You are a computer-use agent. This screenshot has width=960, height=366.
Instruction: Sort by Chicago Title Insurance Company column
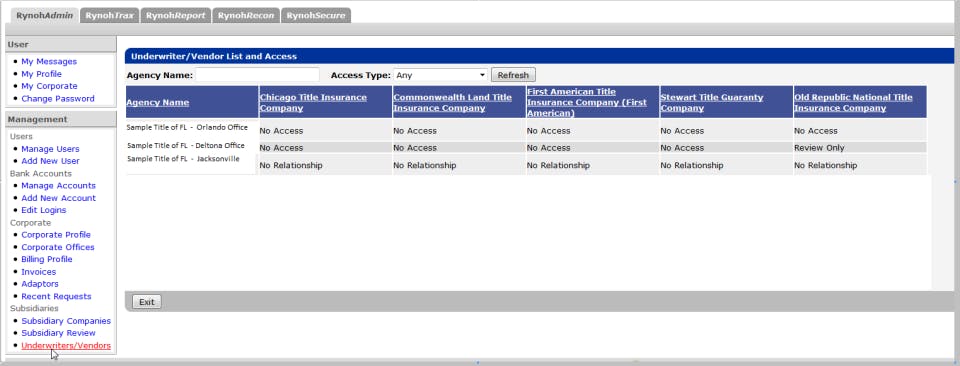click(x=313, y=102)
